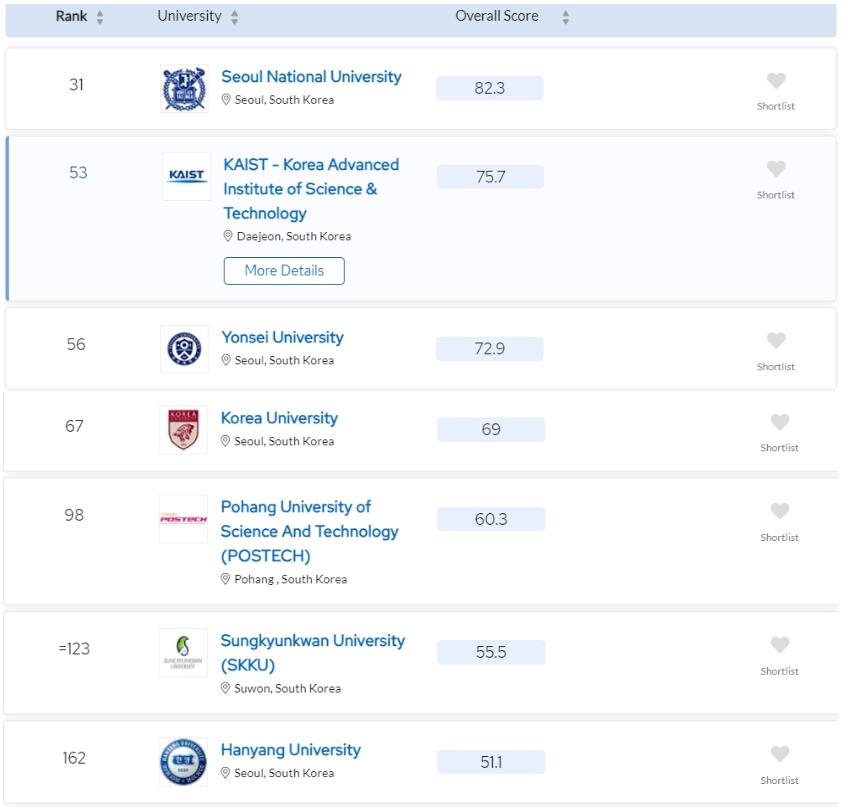This screenshot has height=807, width=842.
Task: Click Suwon, South Korea location text
Action: 287,688
